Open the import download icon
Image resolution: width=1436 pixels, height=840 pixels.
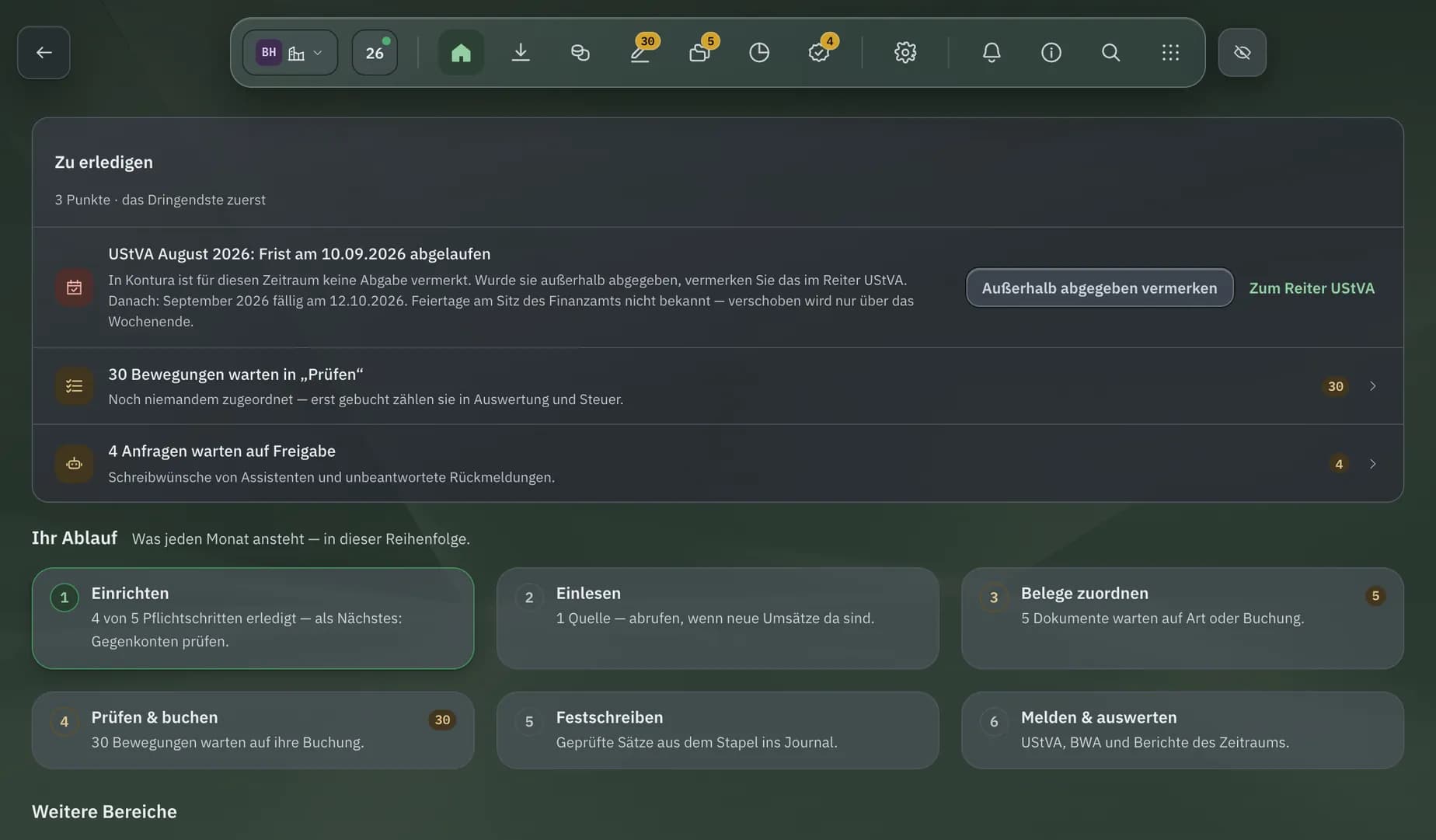[521, 52]
